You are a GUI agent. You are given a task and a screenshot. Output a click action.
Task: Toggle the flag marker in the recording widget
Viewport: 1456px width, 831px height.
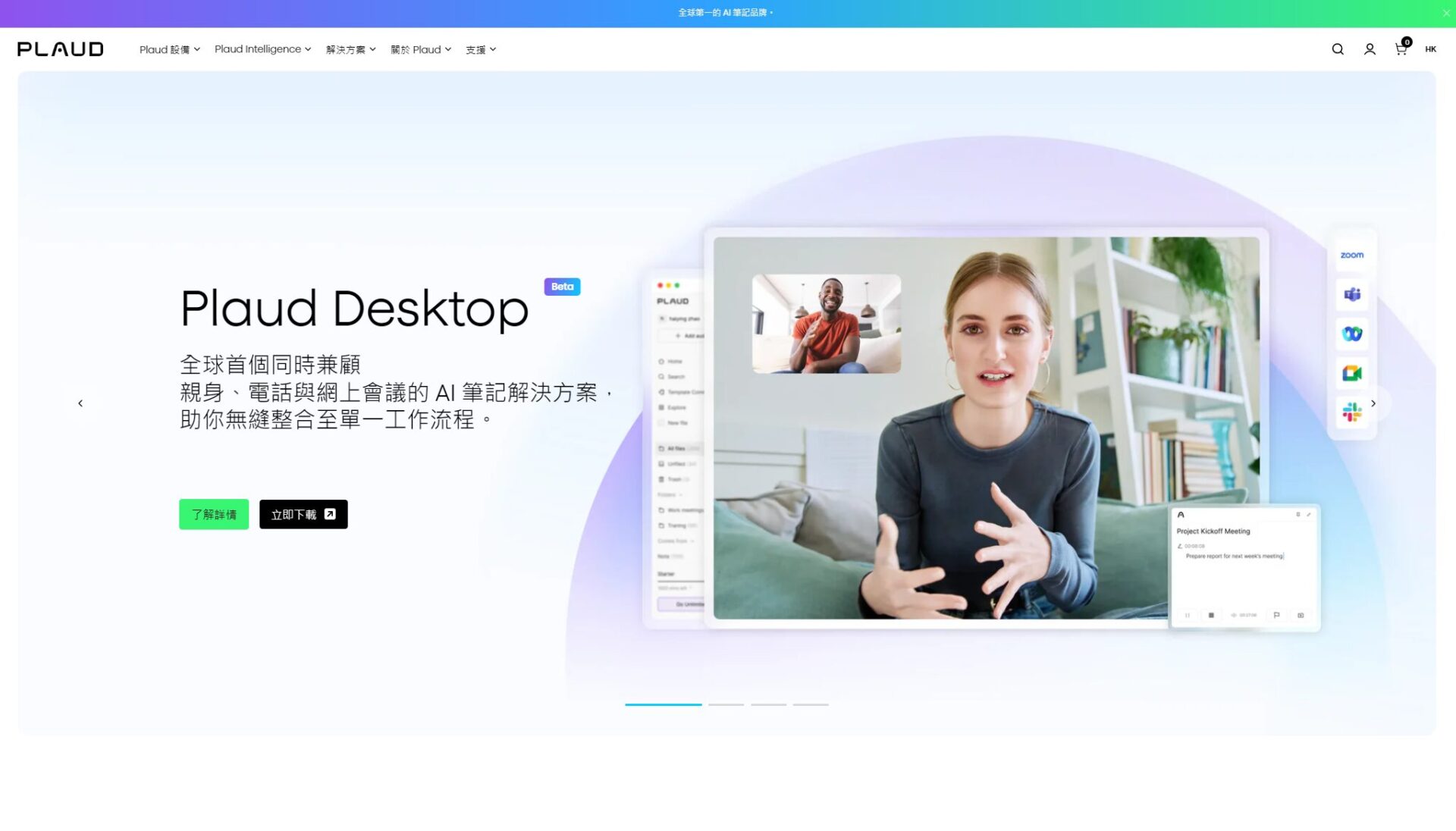tap(1276, 615)
